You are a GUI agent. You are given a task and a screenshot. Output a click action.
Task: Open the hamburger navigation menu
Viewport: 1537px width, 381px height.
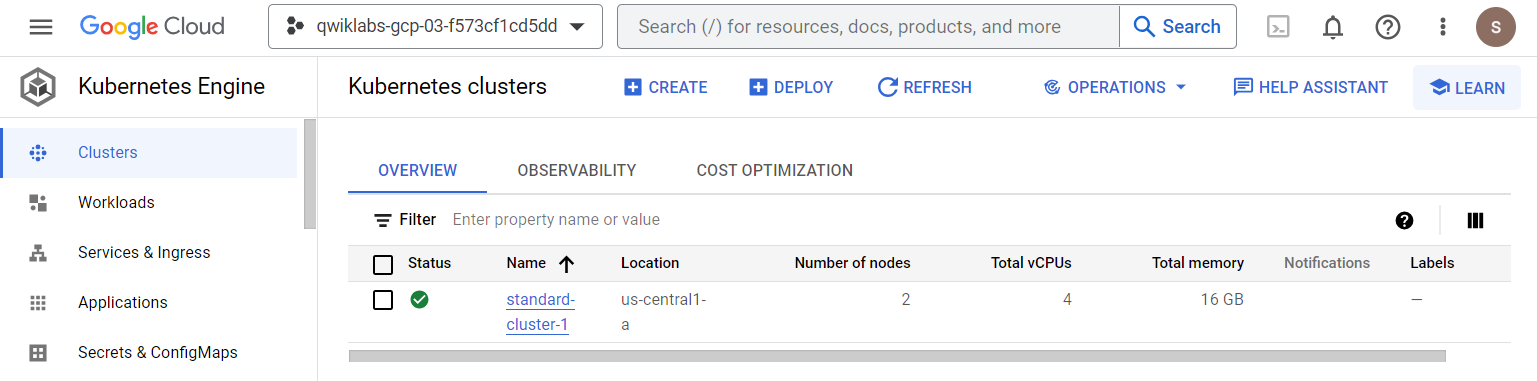click(41, 27)
